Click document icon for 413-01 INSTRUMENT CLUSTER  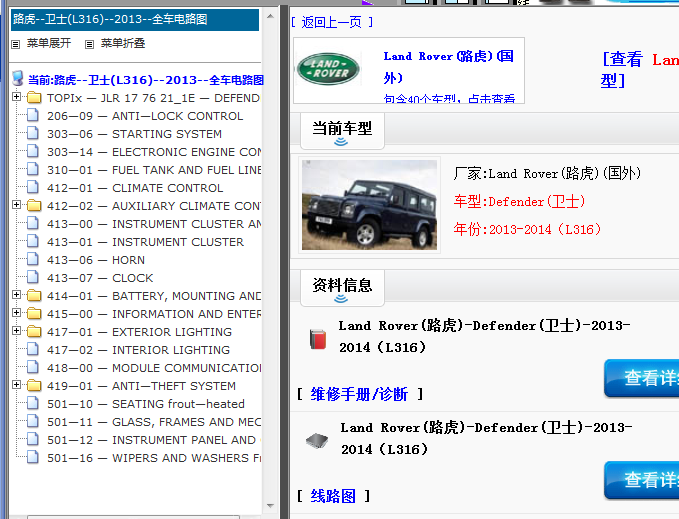coord(32,241)
